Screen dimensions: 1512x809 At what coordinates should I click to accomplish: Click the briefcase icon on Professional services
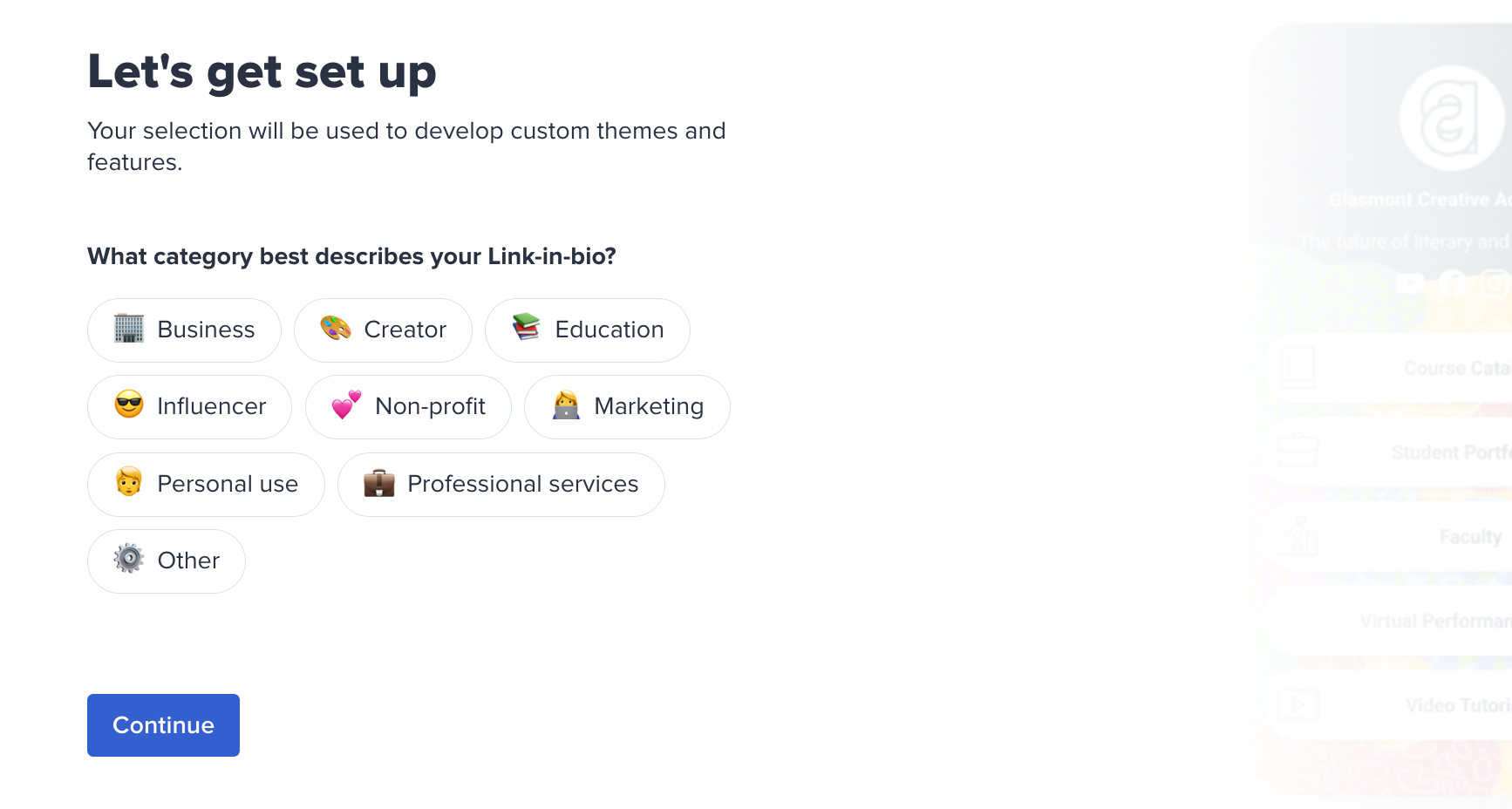(x=381, y=484)
